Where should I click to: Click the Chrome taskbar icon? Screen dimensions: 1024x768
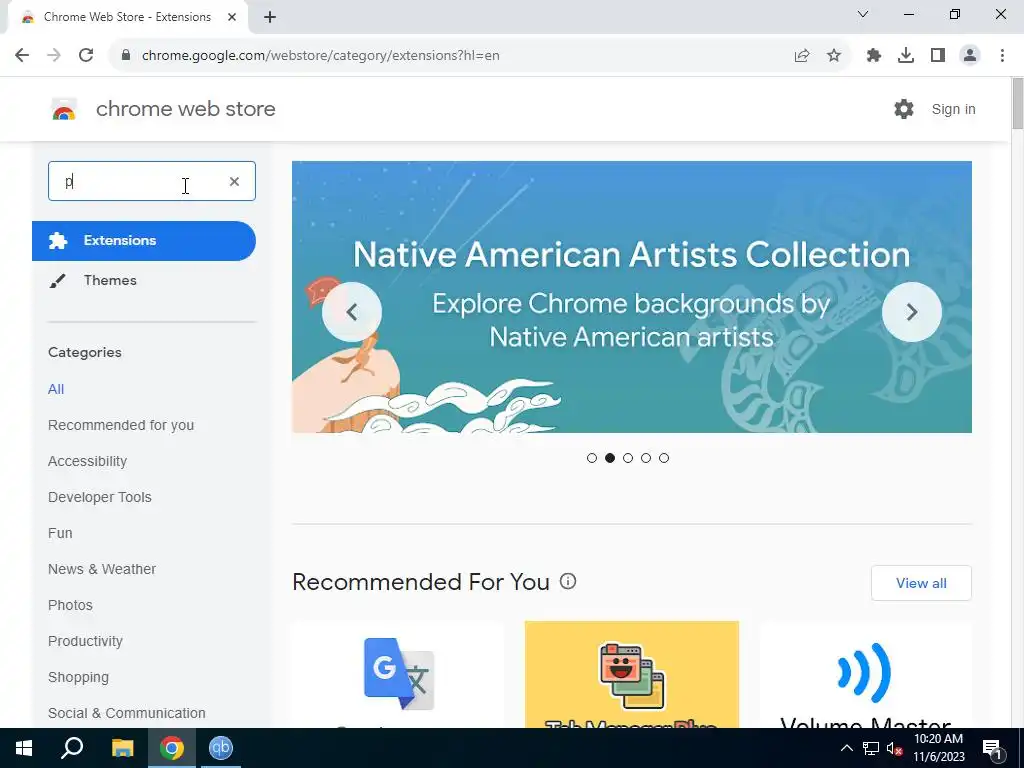click(172, 748)
